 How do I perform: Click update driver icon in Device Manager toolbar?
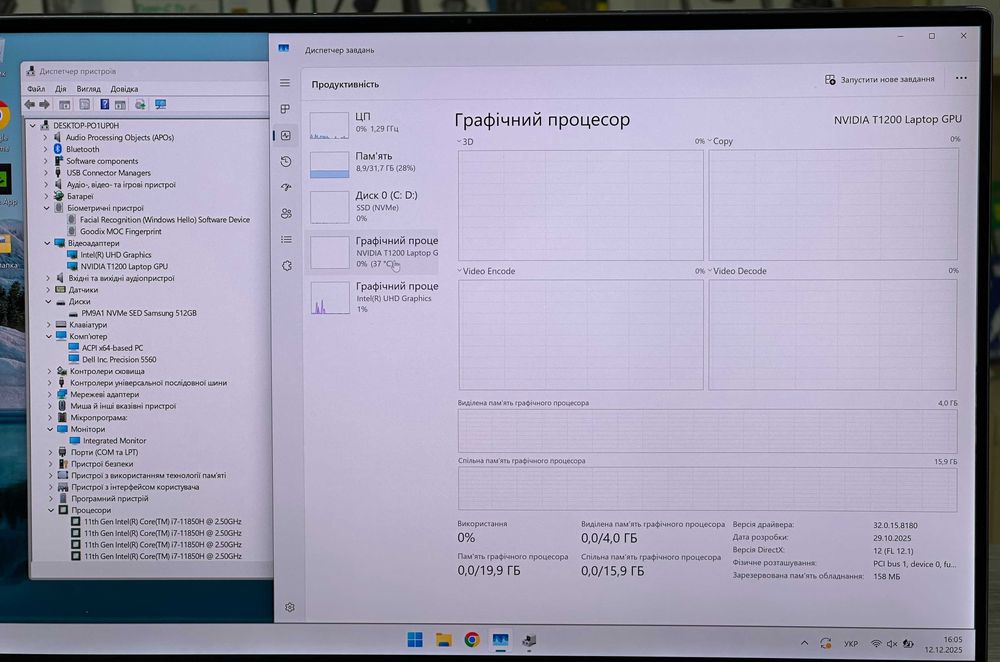pyautogui.click(x=140, y=104)
